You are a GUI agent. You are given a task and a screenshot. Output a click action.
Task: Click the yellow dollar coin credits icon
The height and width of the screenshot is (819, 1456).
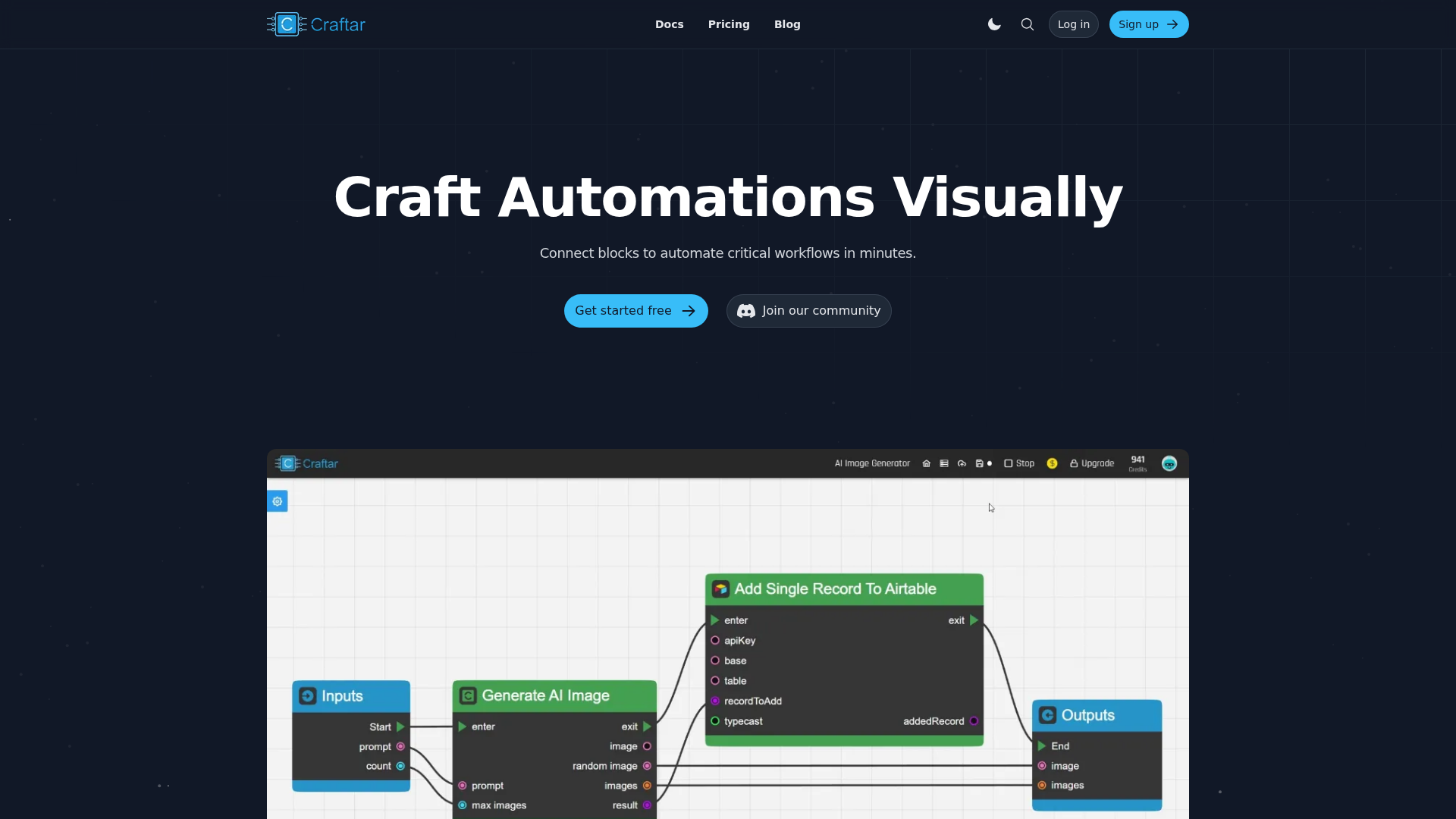(1052, 463)
